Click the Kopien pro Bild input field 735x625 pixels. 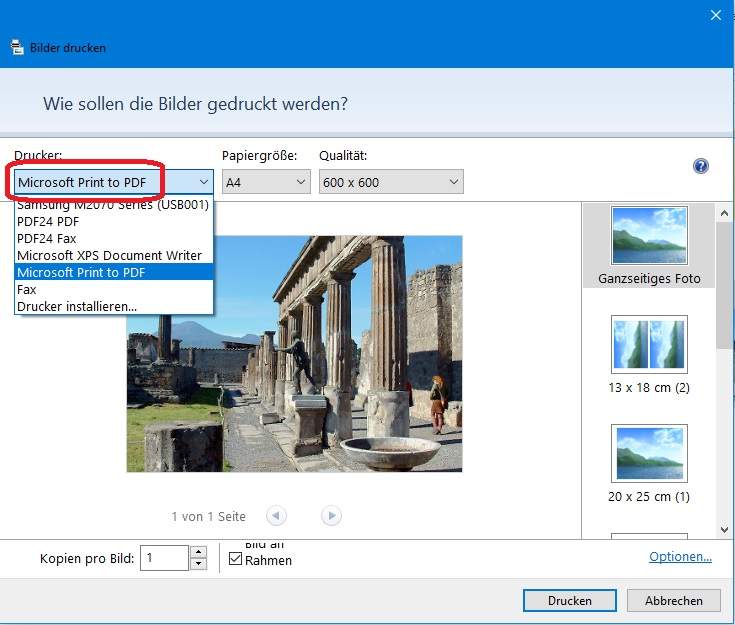click(x=164, y=558)
